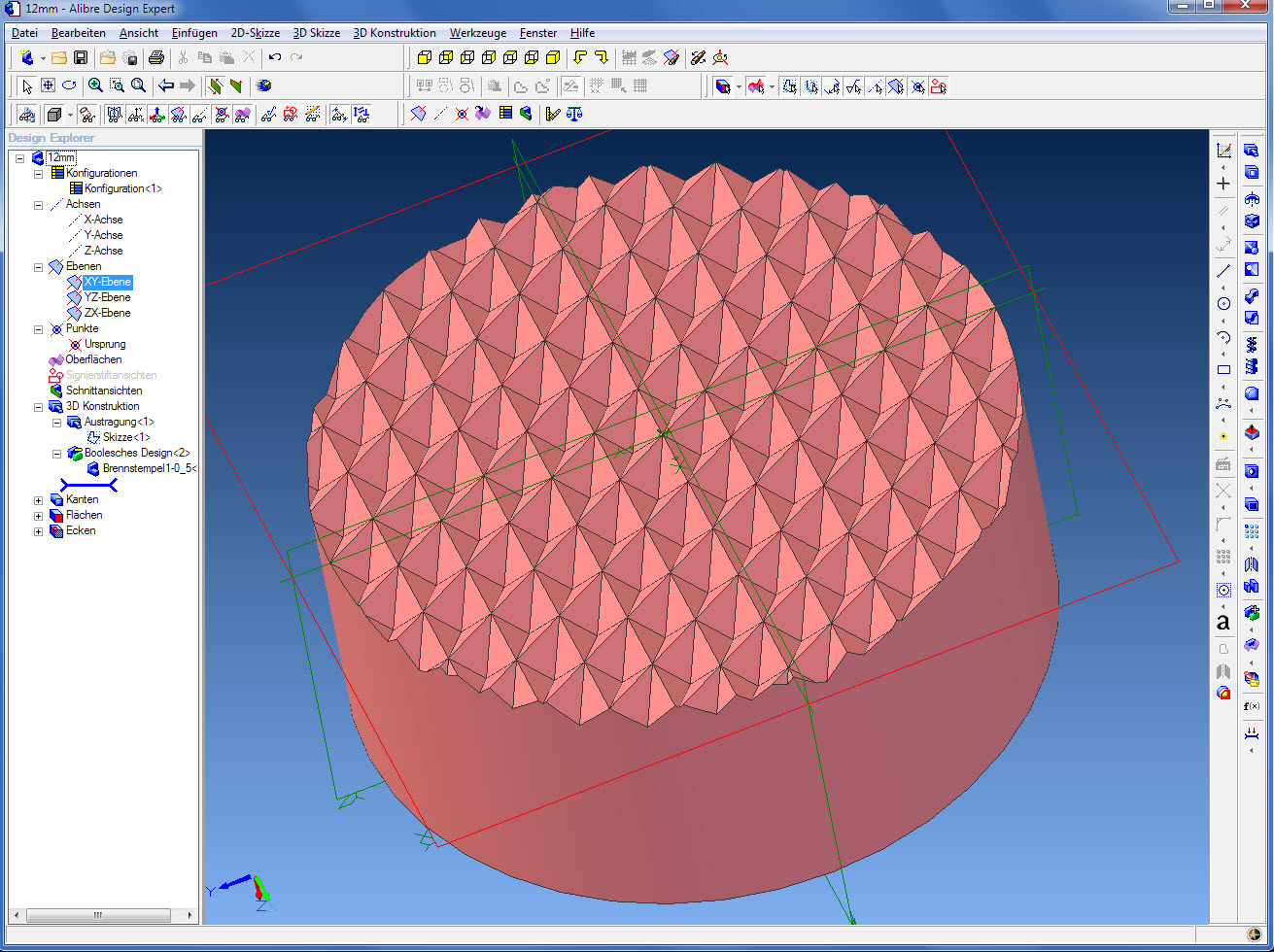The width and height of the screenshot is (1274, 952).
Task: Toggle the point selection filter with red X
Action: pyautogui.click(x=916, y=86)
